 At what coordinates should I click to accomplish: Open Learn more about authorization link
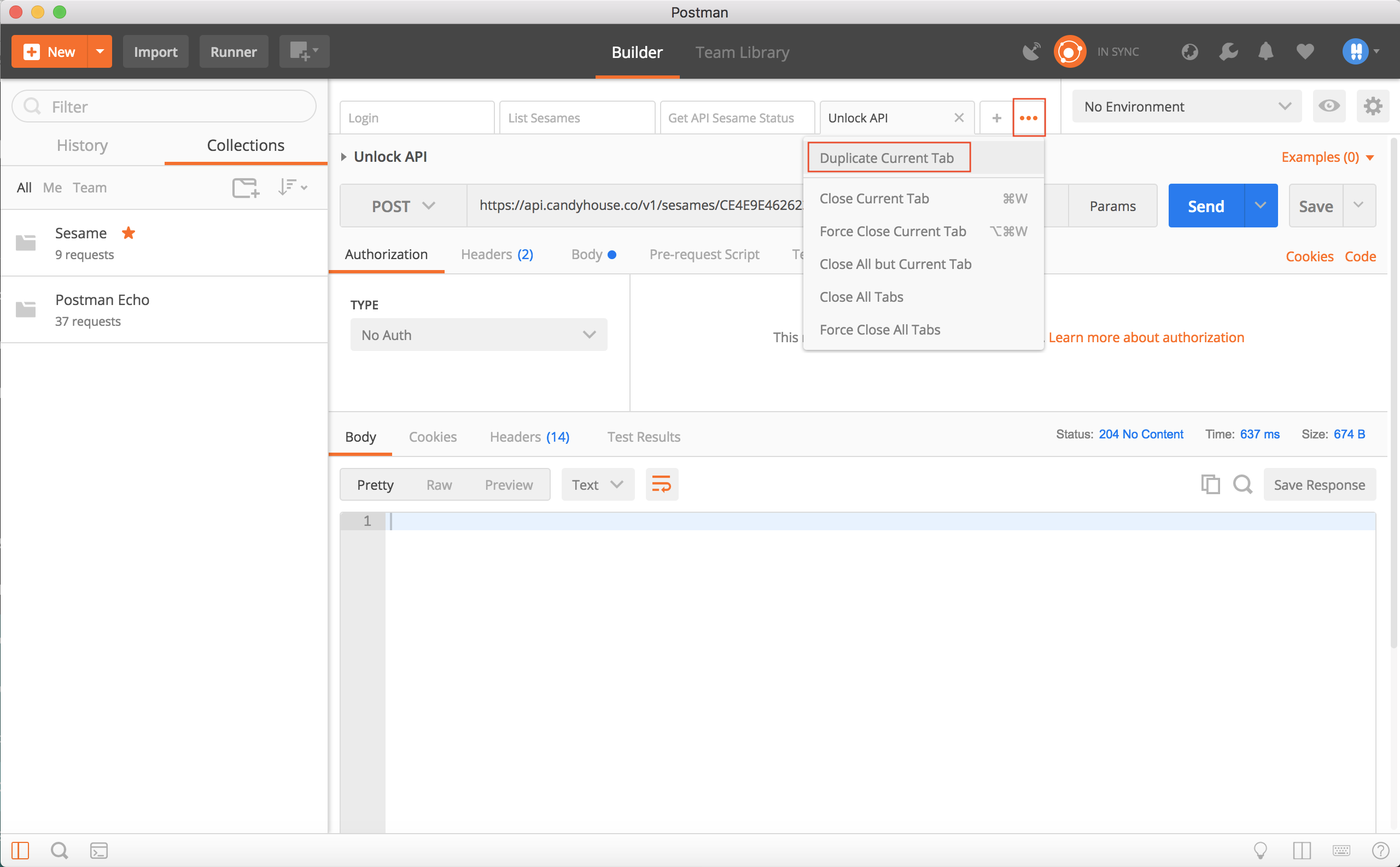[x=1146, y=337]
